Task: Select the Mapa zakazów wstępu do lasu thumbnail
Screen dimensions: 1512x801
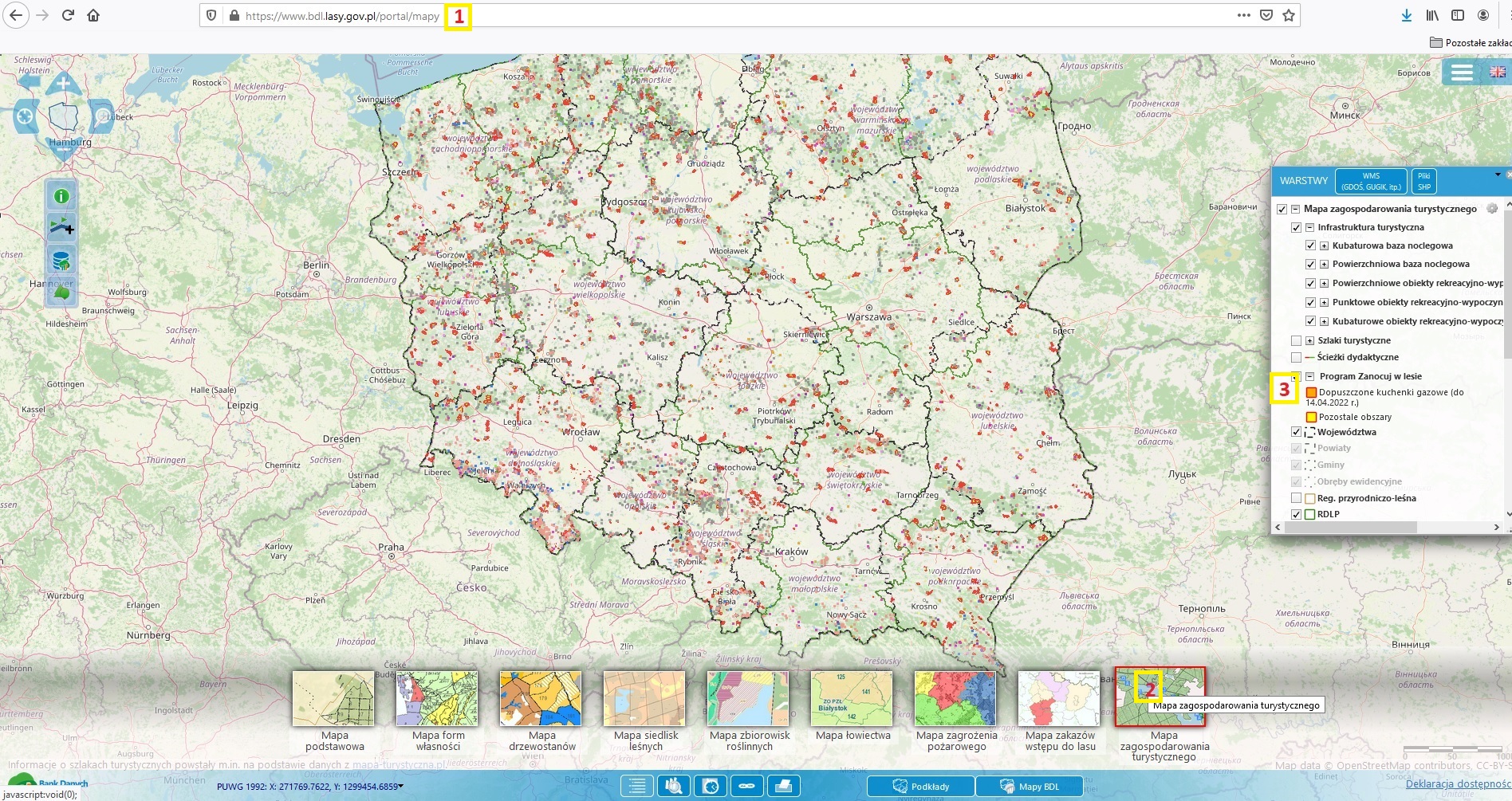Action: (1059, 698)
